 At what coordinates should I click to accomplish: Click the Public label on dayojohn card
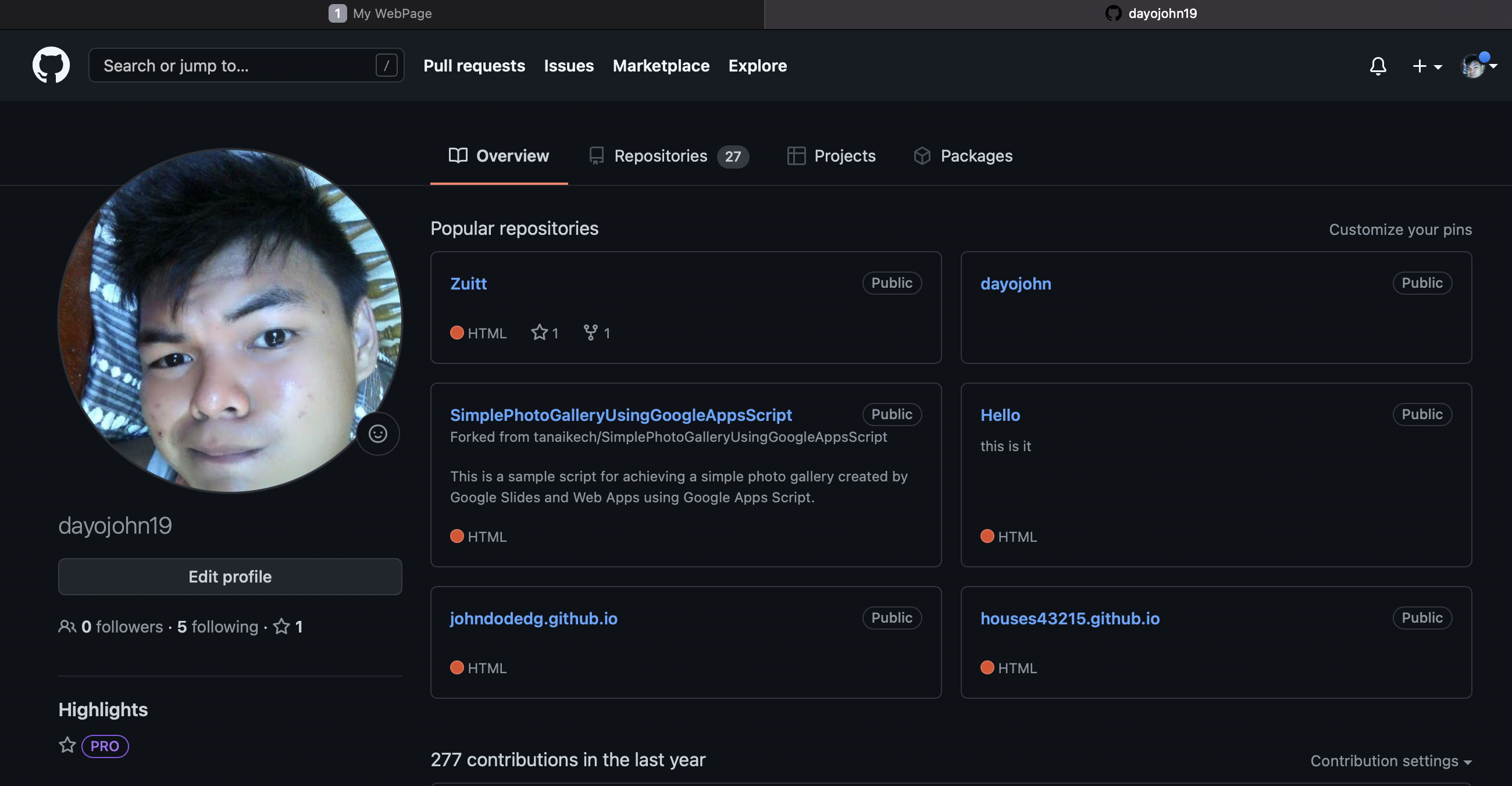click(x=1422, y=283)
